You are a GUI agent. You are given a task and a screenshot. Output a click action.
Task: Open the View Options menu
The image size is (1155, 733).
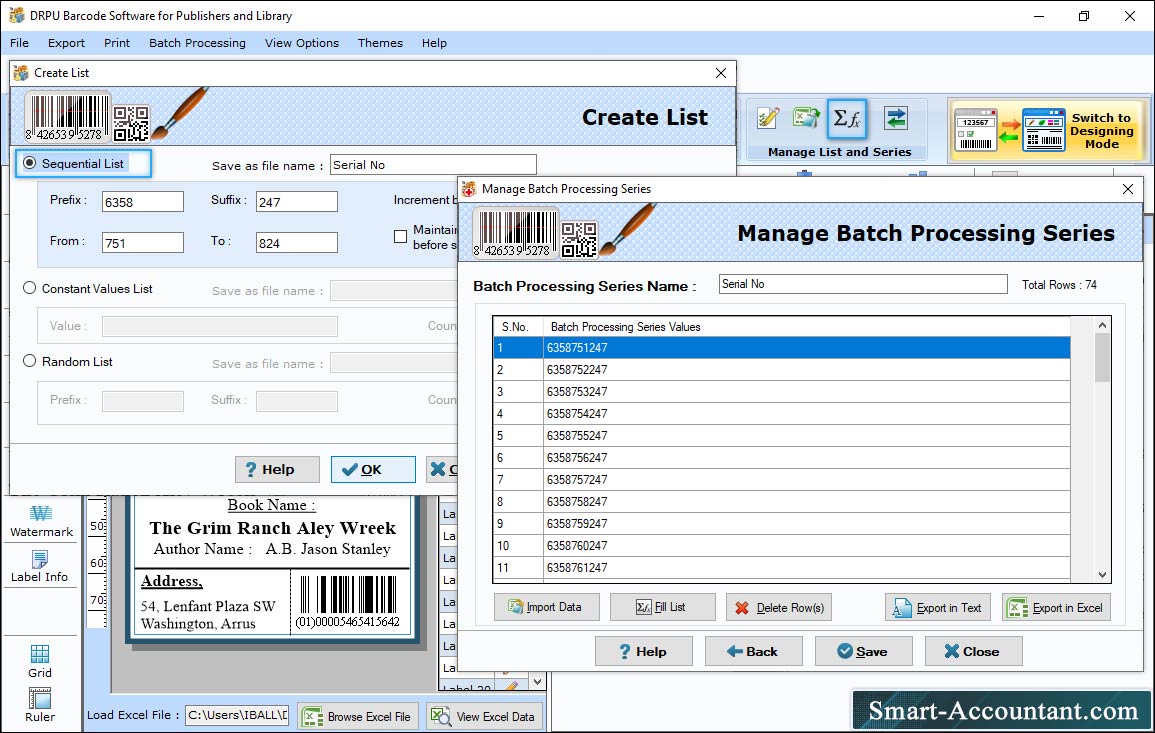(302, 43)
